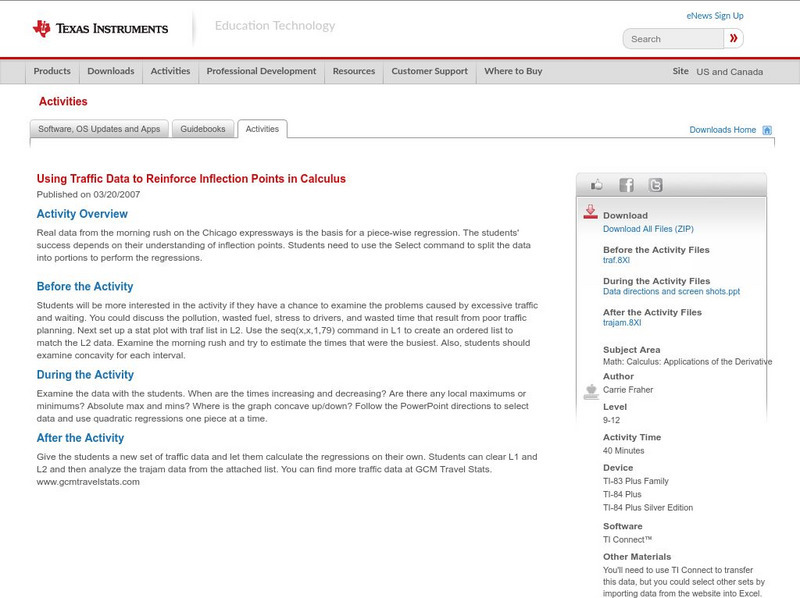800x598 pixels.
Task: Open Data directions and screen shots.ppt
Action: tap(671, 291)
